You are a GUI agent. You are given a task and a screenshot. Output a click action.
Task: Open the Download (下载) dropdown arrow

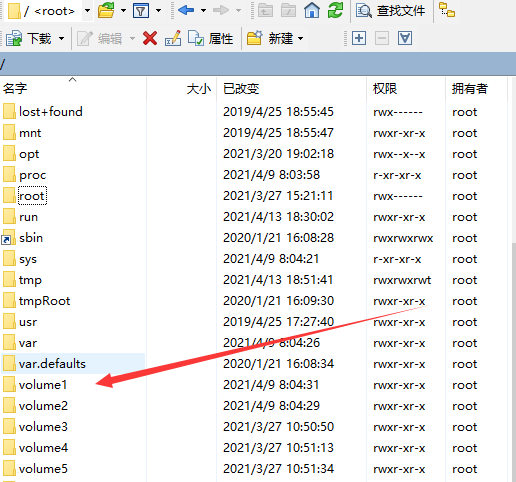tap(62, 39)
